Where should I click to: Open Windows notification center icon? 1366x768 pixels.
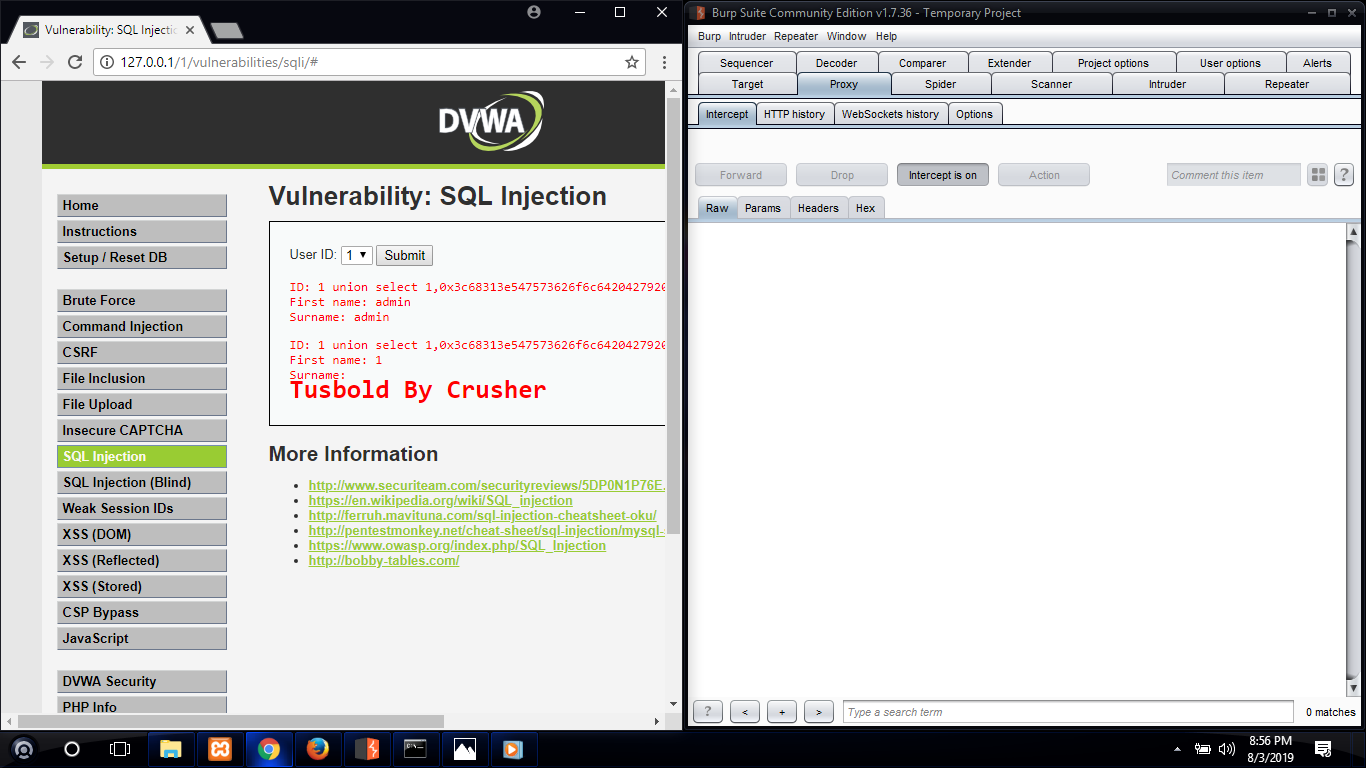(x=1323, y=748)
